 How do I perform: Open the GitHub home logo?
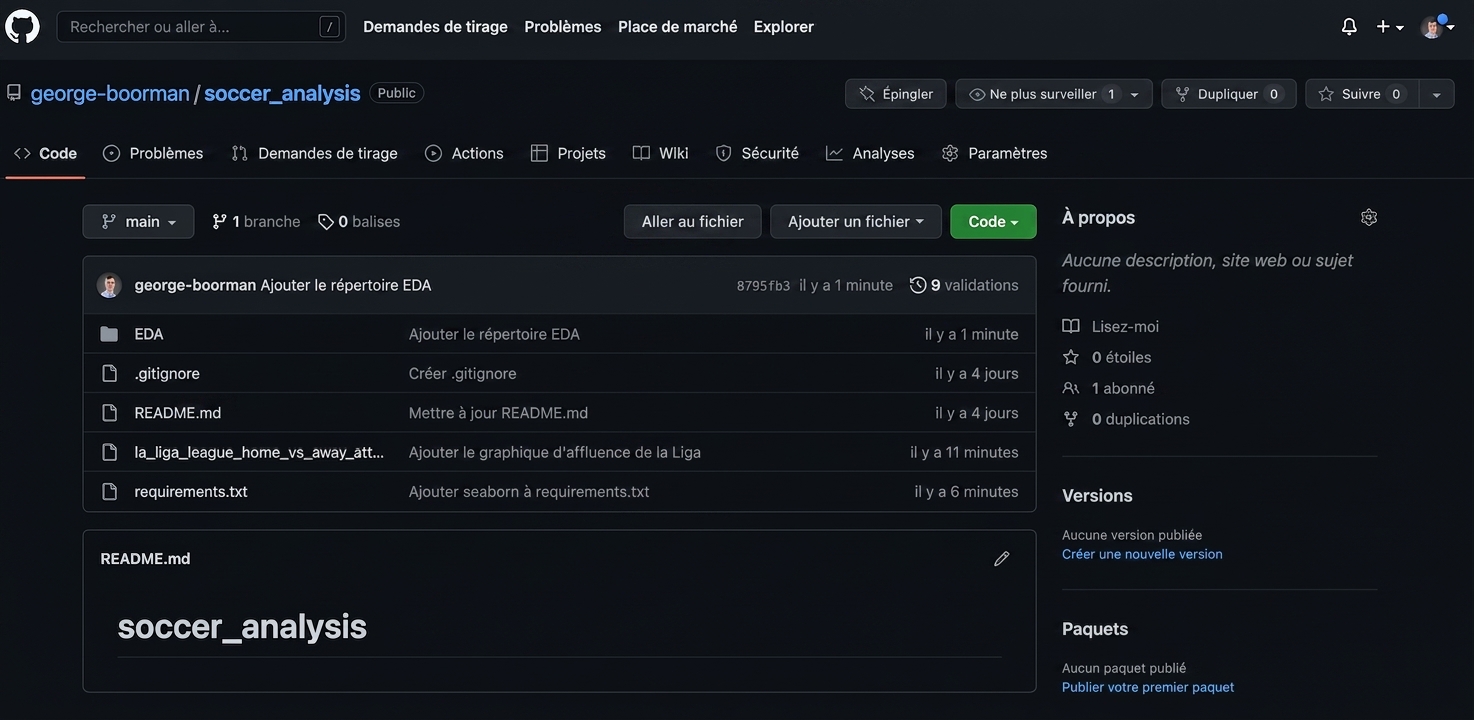22,27
